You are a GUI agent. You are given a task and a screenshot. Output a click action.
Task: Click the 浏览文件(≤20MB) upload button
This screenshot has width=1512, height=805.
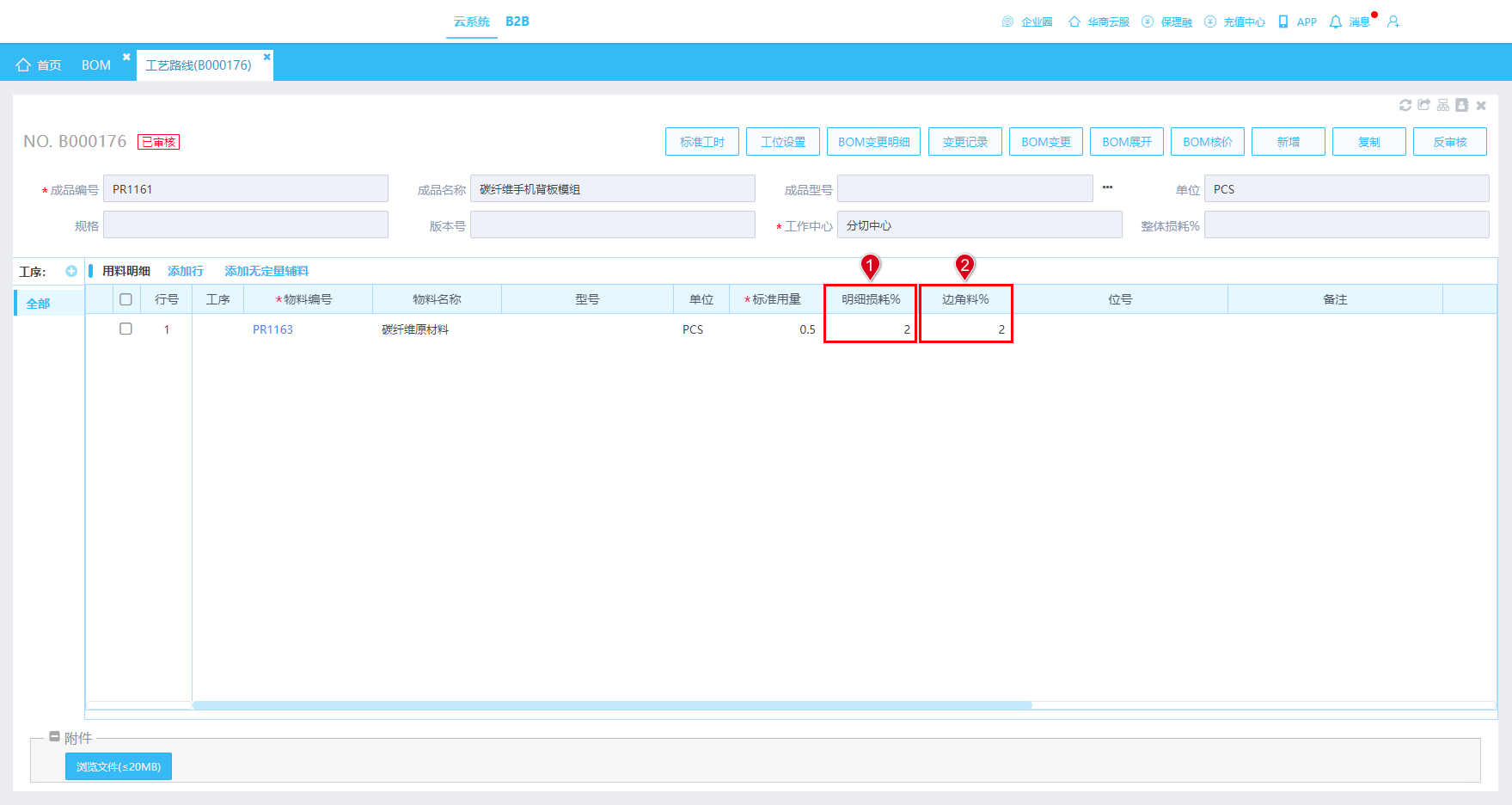119,766
